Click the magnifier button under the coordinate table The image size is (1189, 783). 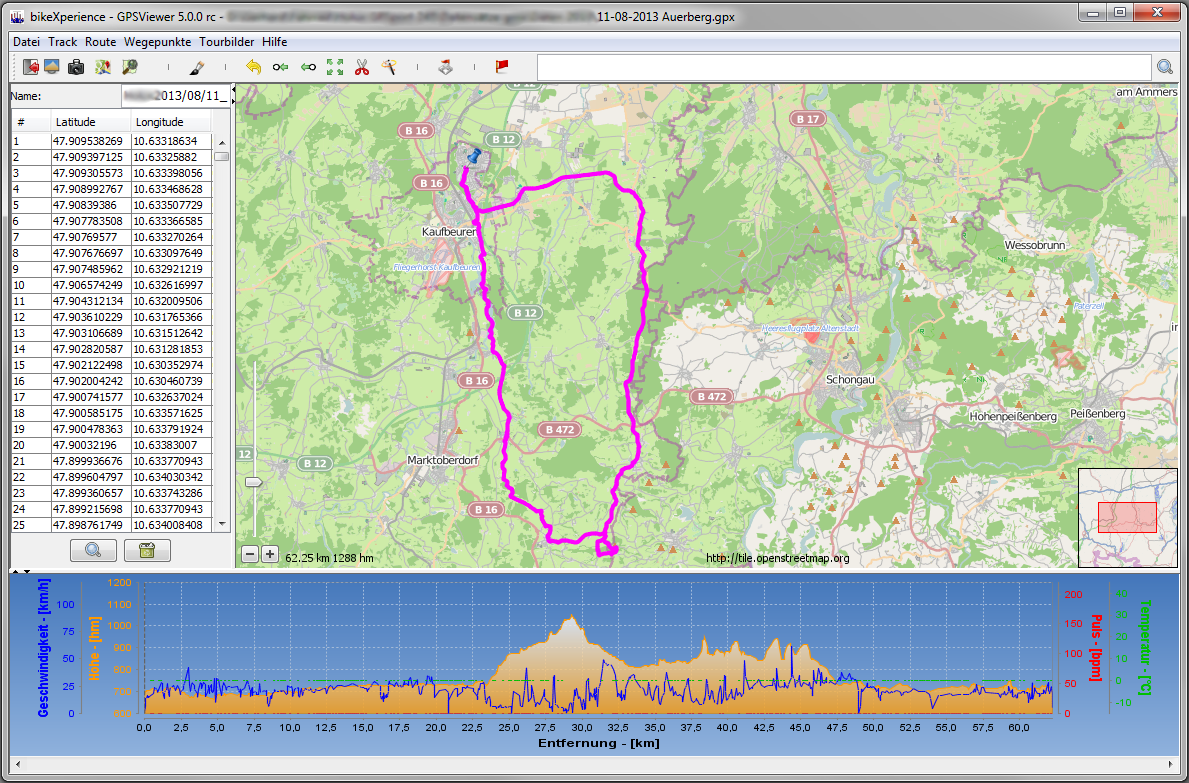click(x=93, y=550)
